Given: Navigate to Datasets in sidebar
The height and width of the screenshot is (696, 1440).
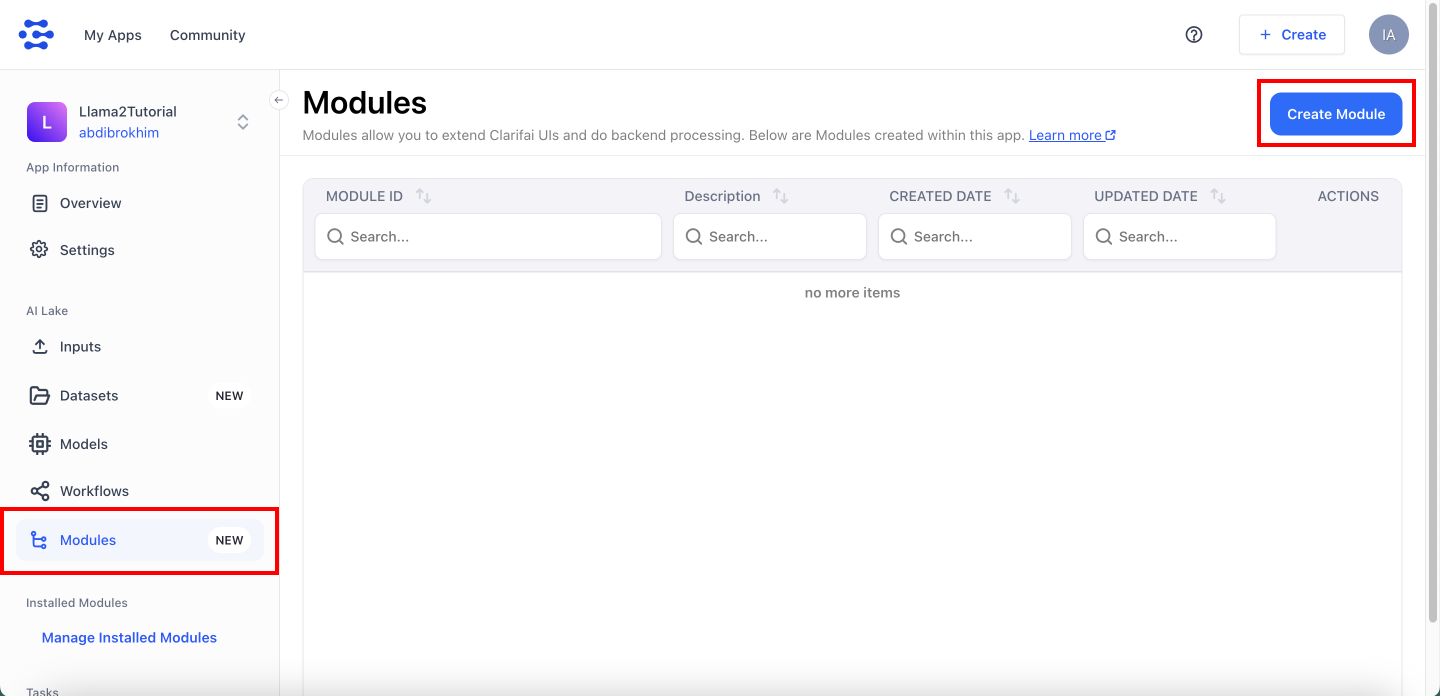Looking at the screenshot, I should coord(89,395).
